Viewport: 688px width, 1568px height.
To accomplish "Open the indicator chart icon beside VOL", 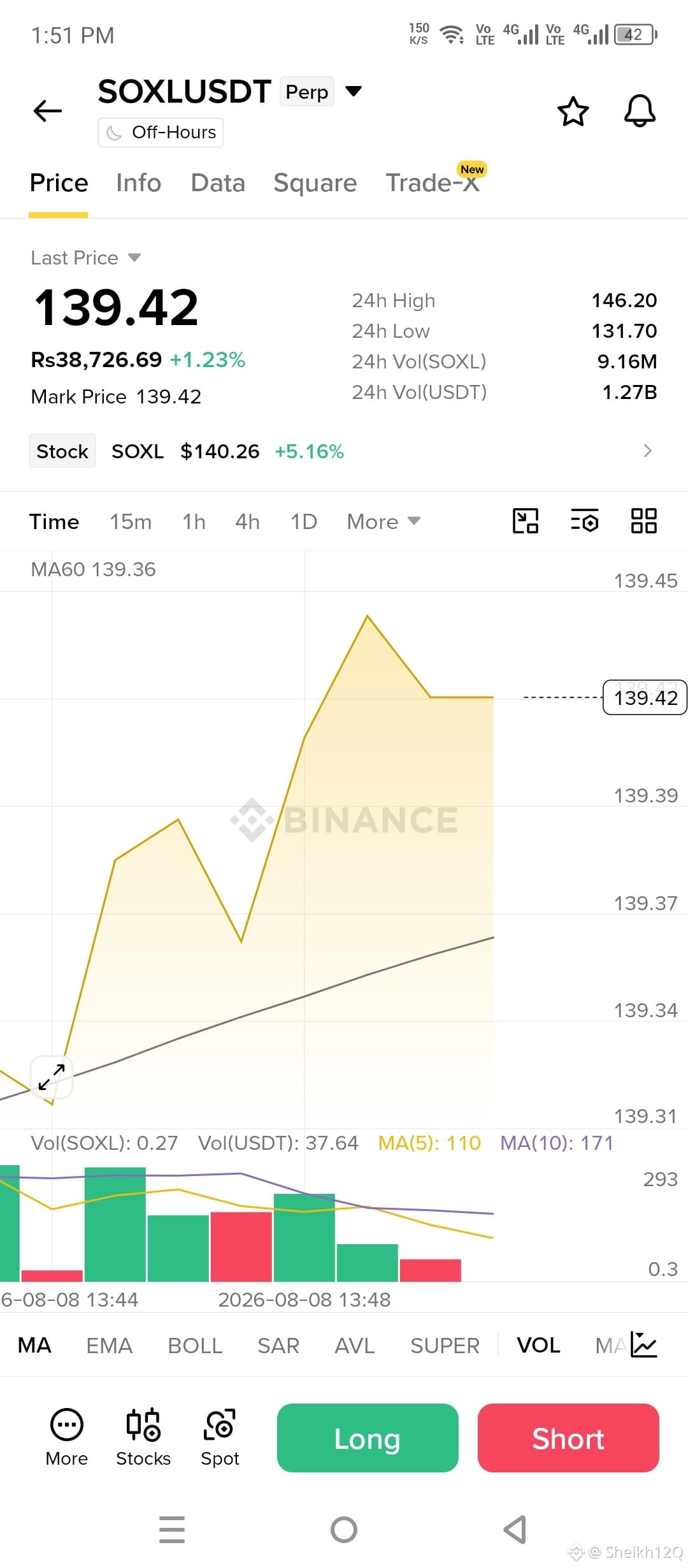I will coord(643,1345).
